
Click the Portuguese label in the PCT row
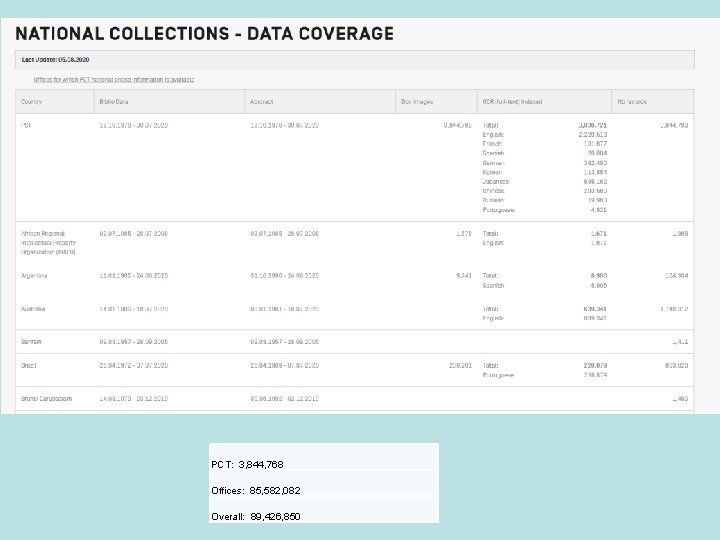click(499, 210)
